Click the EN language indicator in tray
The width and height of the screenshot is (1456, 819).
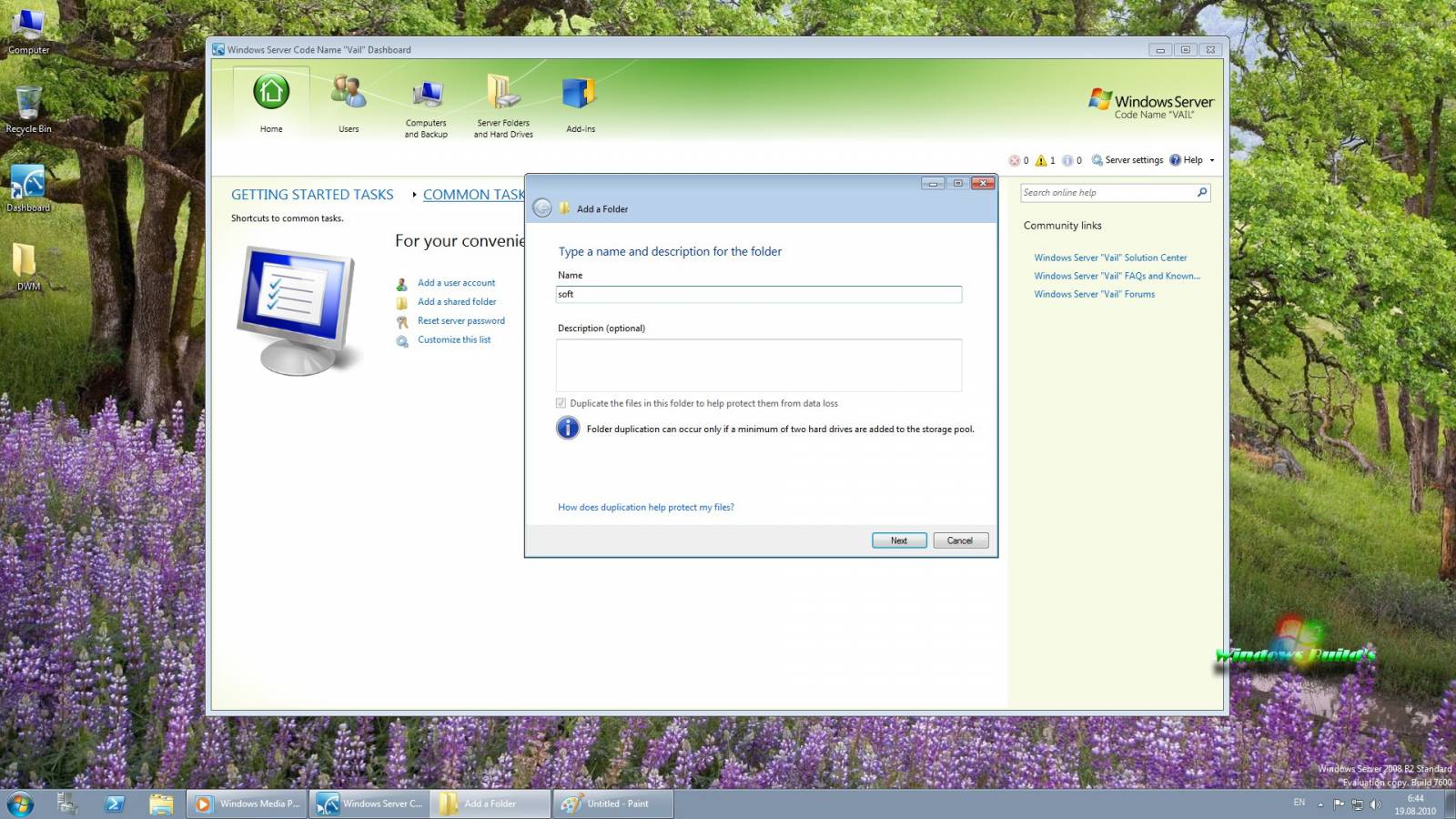pyautogui.click(x=1299, y=803)
